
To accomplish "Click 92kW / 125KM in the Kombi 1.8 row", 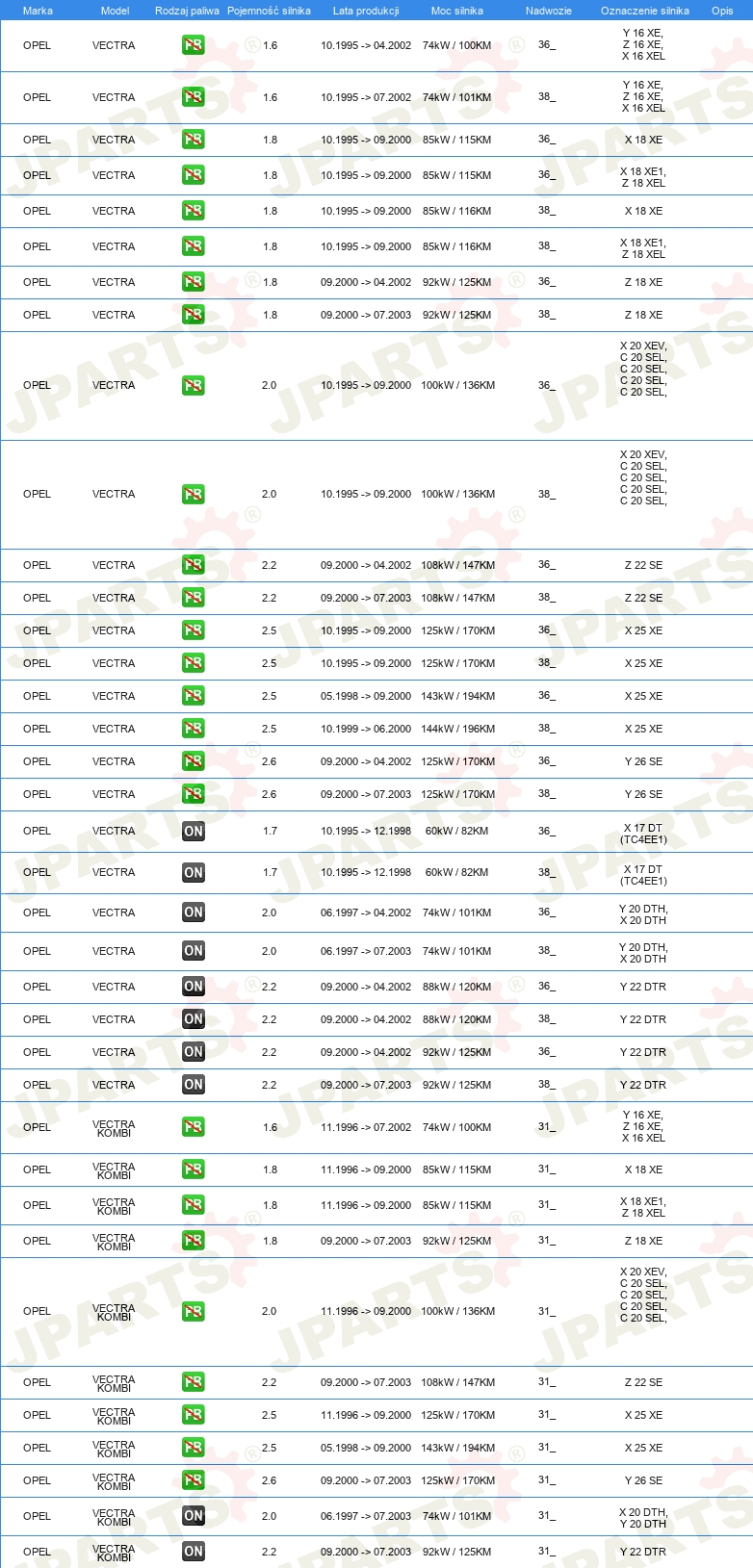I will coord(457,1241).
